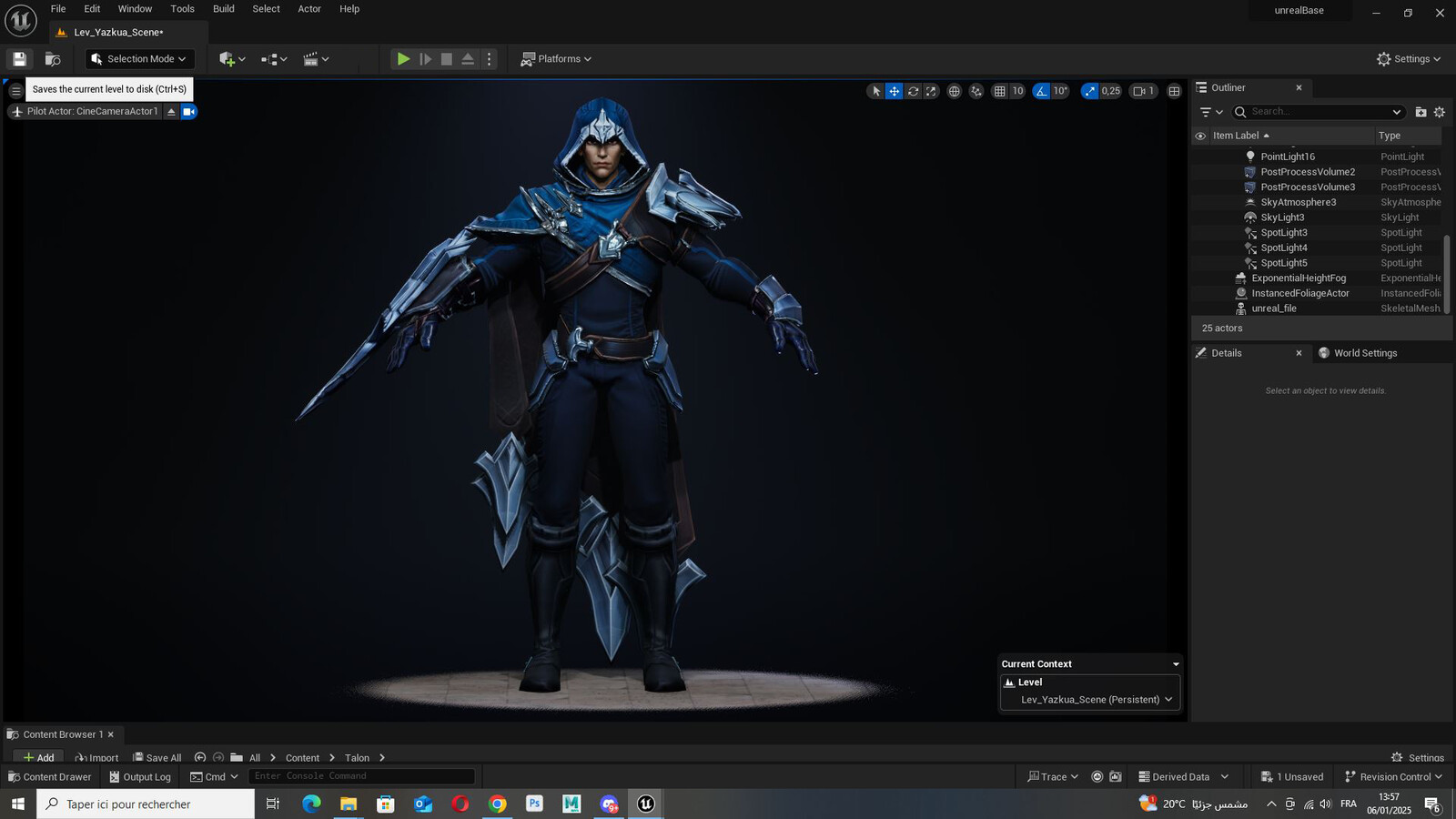Open the Outliner filter options
The height and width of the screenshot is (819, 1456).
pos(1210,112)
